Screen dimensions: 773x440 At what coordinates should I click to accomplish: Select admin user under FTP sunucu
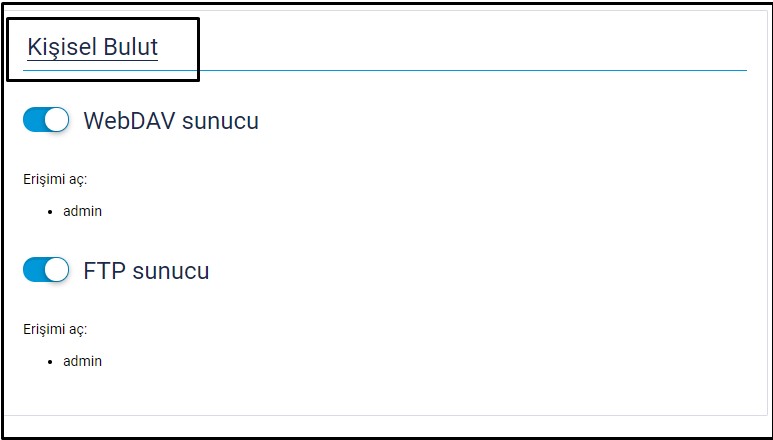tap(82, 361)
